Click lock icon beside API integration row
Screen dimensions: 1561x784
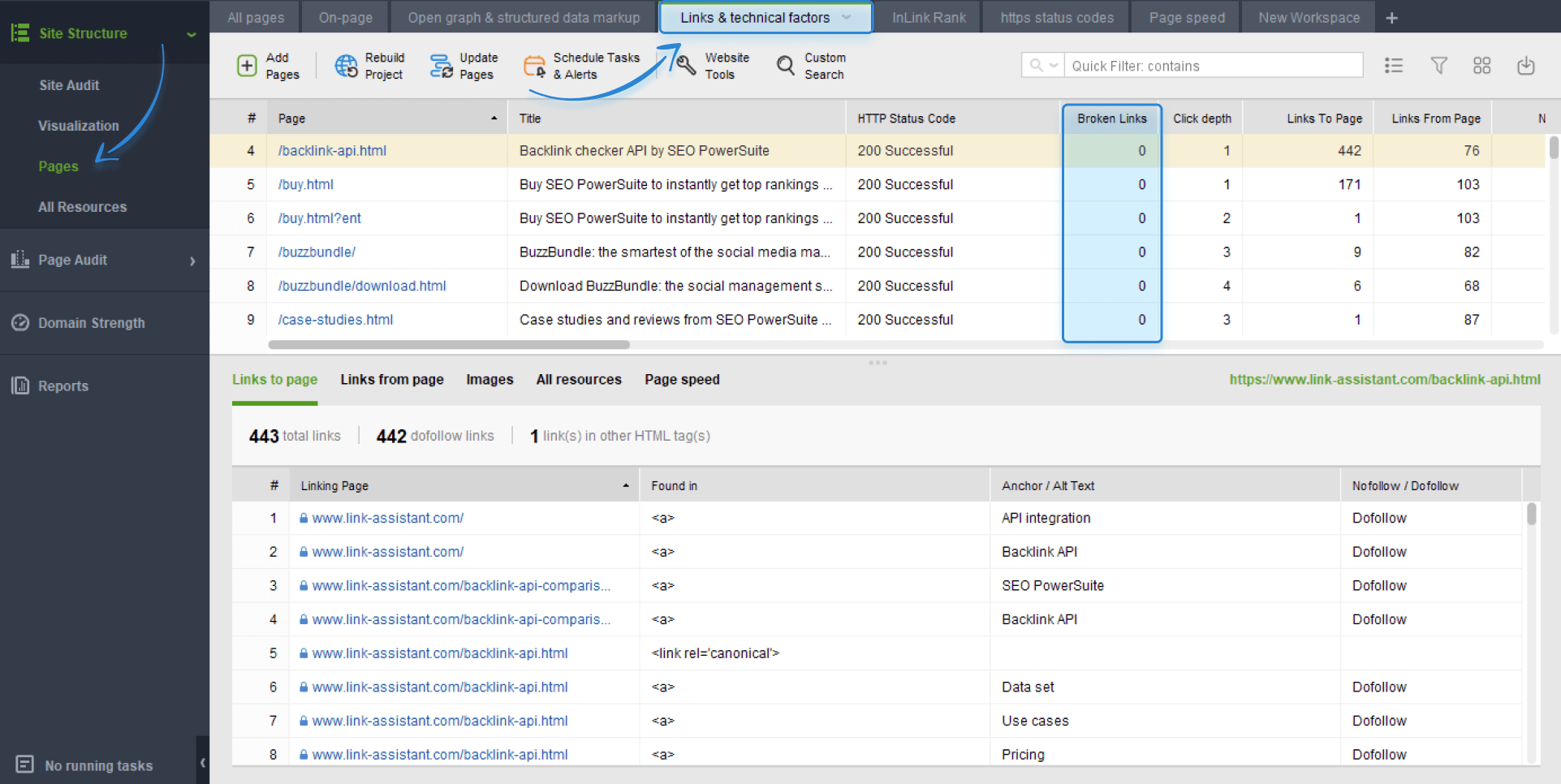pyautogui.click(x=304, y=518)
